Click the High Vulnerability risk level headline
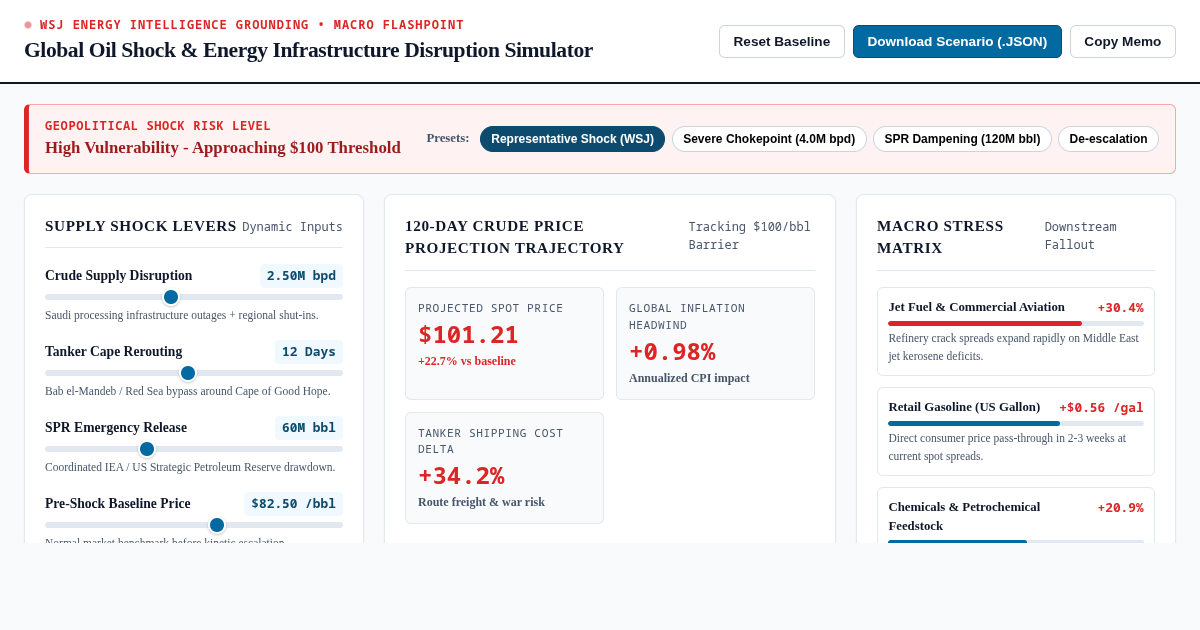Viewport: 1200px width, 630px height. pos(223,148)
